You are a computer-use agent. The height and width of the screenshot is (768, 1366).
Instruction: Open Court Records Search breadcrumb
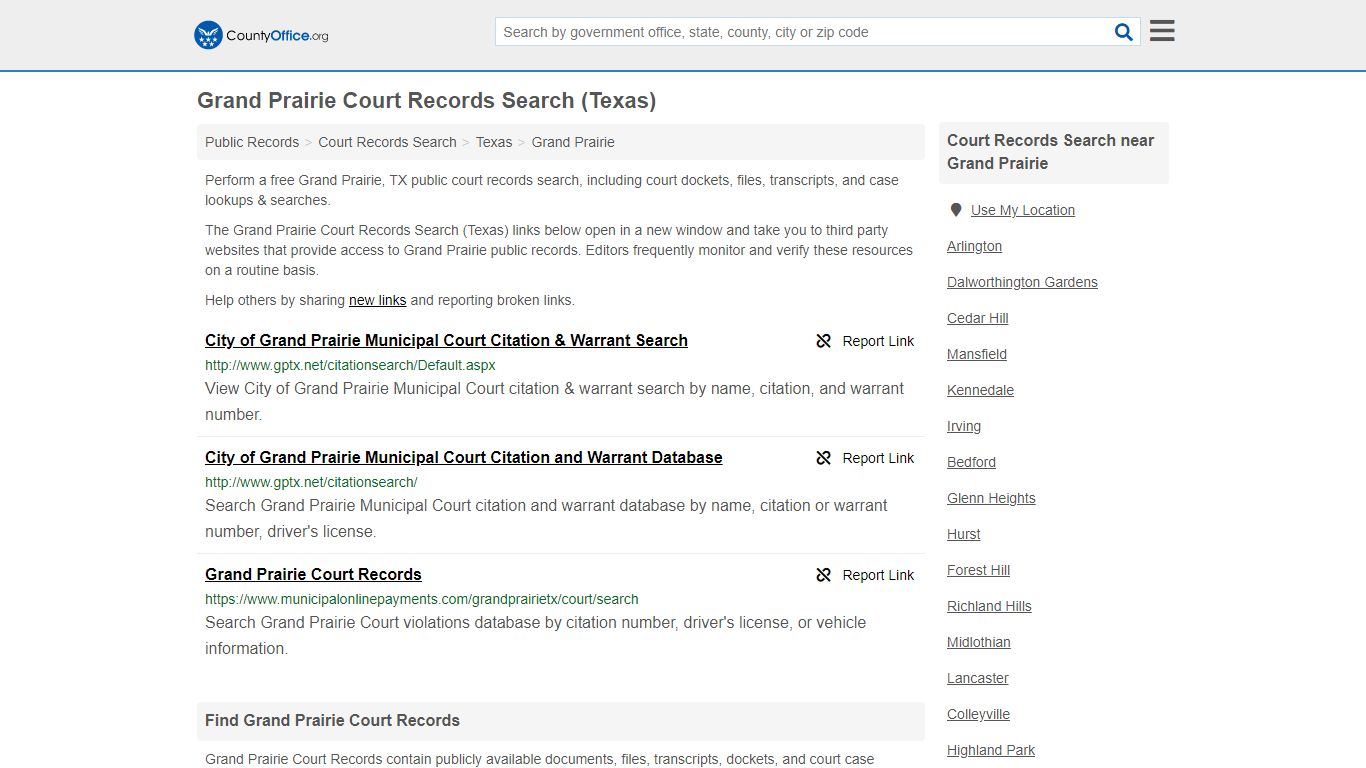click(x=387, y=142)
